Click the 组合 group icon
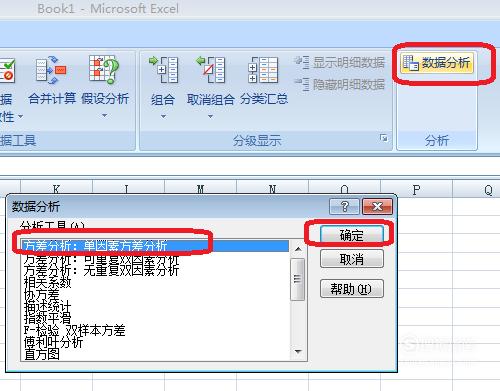500x391 pixels. coord(163,70)
